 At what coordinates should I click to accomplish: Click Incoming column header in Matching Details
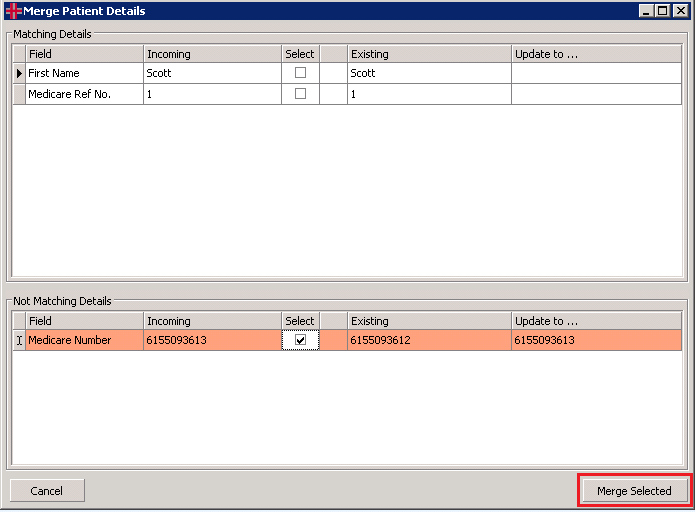[212, 54]
